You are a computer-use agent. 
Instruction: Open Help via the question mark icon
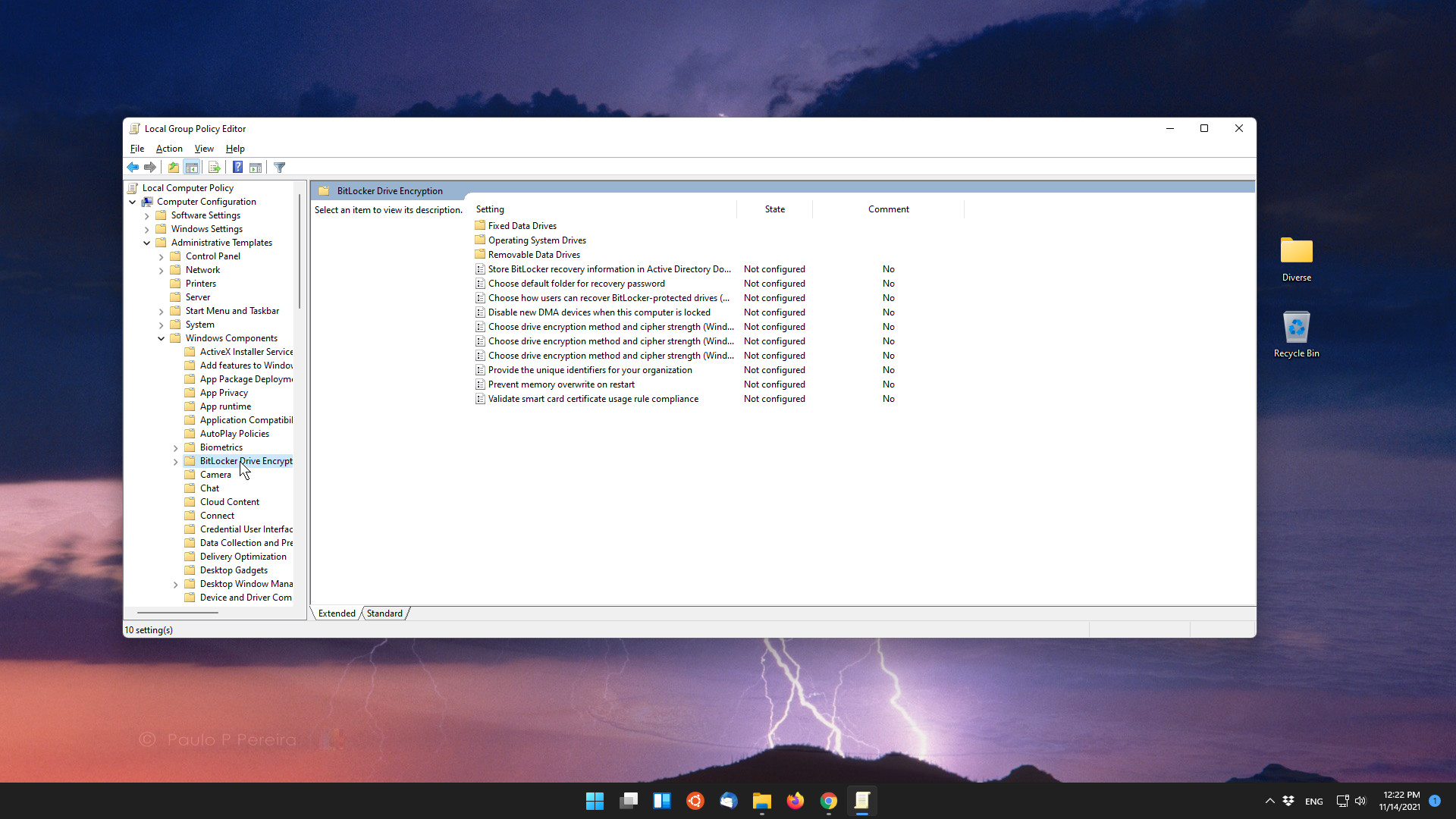point(237,168)
